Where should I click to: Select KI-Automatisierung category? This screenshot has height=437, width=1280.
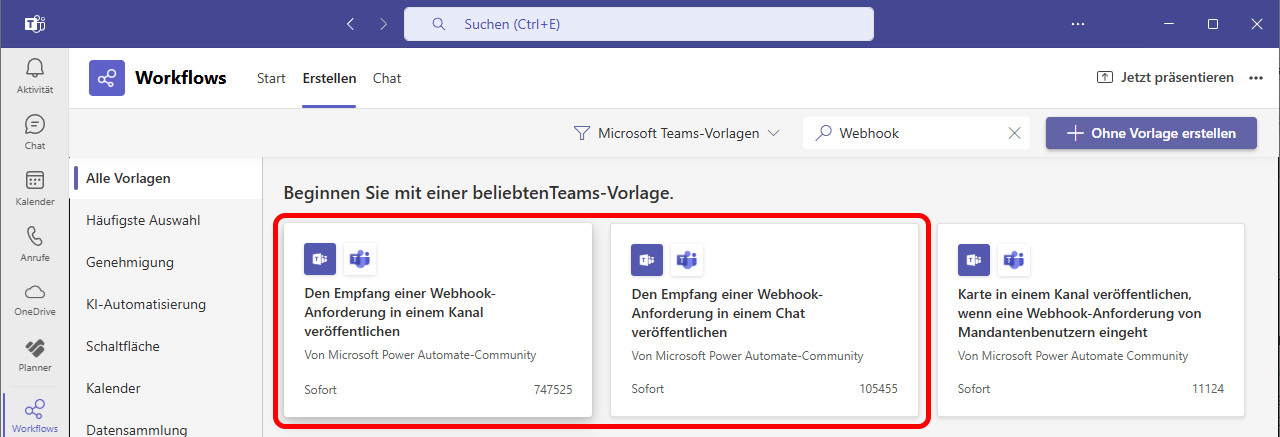click(x=146, y=304)
